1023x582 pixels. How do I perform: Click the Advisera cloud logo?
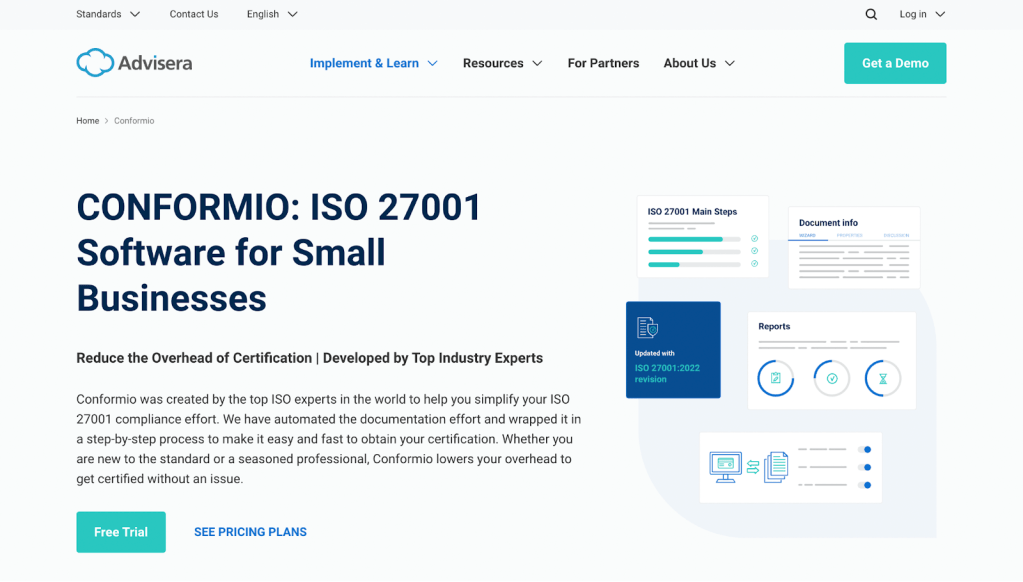pos(134,63)
